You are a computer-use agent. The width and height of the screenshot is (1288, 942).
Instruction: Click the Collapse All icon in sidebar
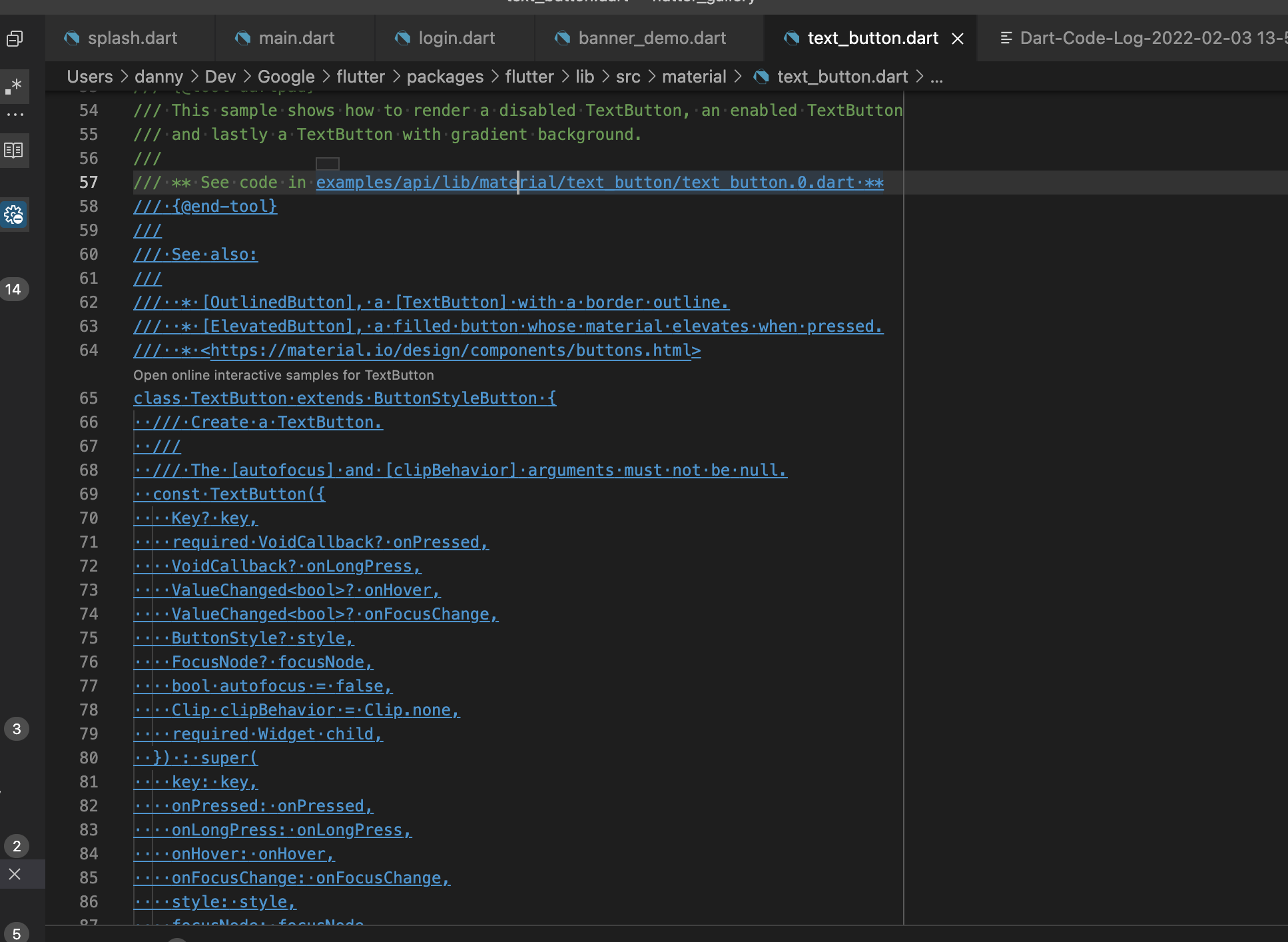coord(14,39)
